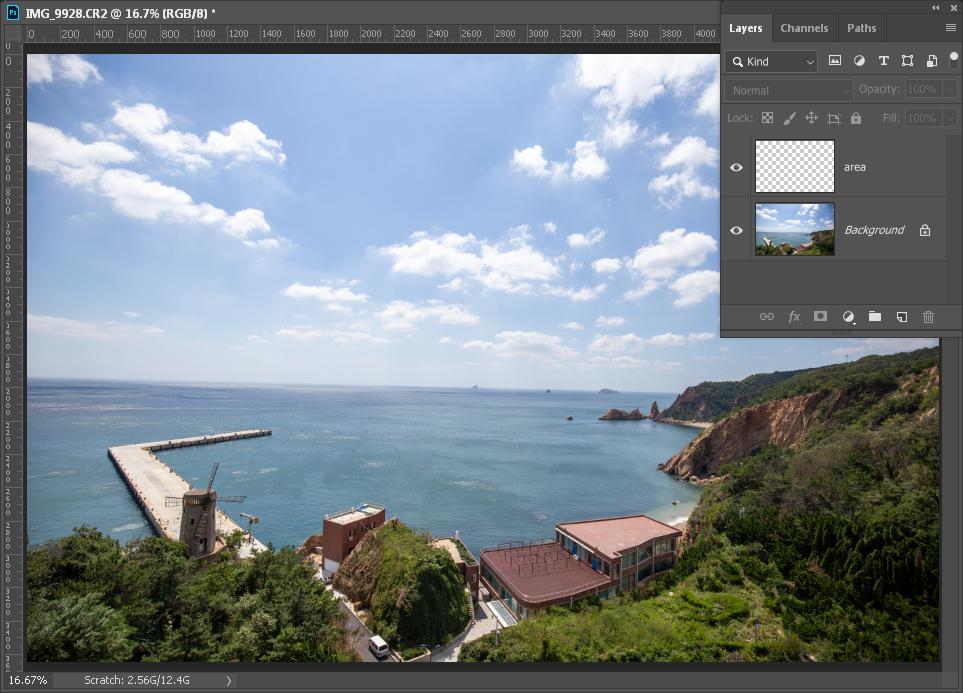The width and height of the screenshot is (963, 693).
Task: Filter for type layers icon
Action: 883,61
